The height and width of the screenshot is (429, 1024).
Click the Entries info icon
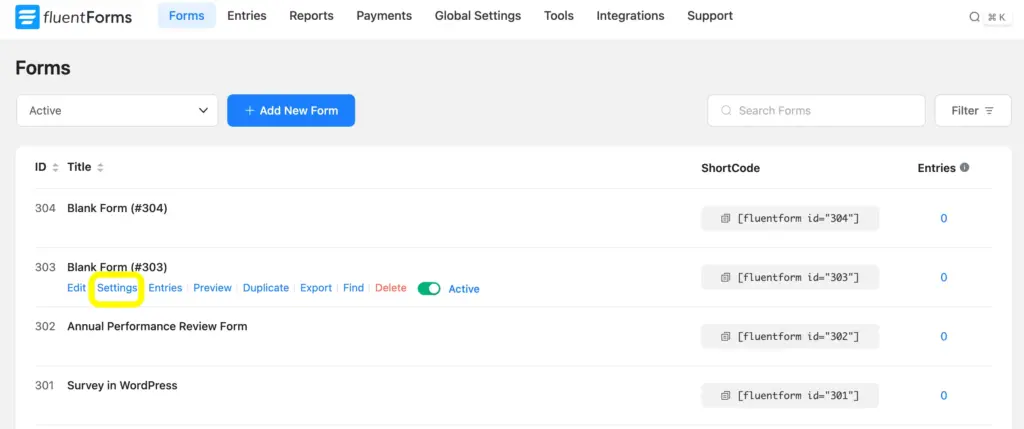(965, 168)
